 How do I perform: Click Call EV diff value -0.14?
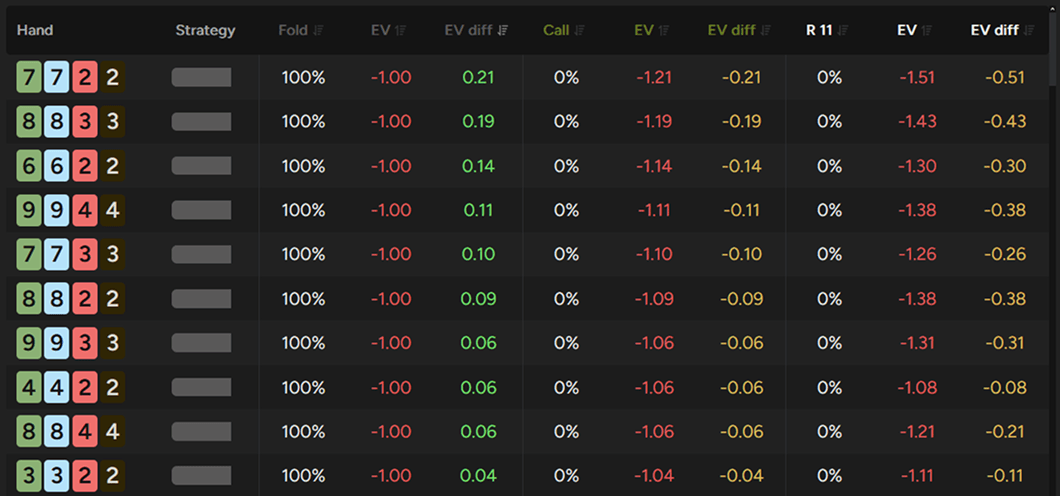tap(742, 166)
